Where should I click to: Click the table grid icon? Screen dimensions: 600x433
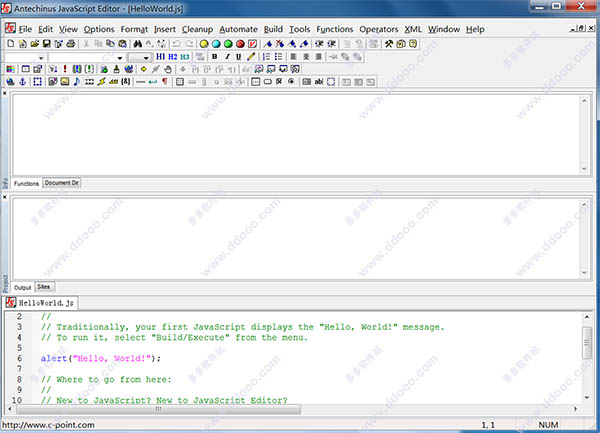tap(179, 81)
